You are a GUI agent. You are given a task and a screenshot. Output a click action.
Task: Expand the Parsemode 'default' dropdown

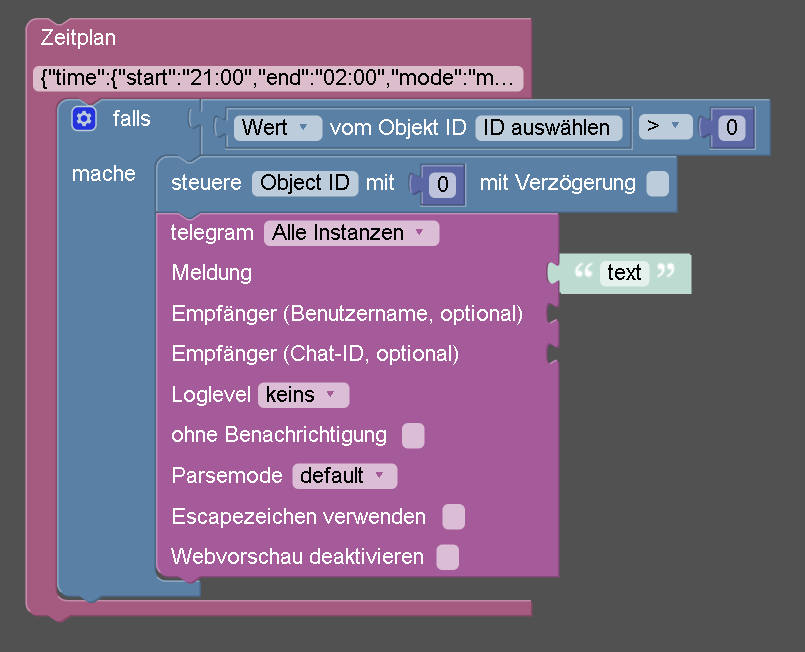pos(344,476)
